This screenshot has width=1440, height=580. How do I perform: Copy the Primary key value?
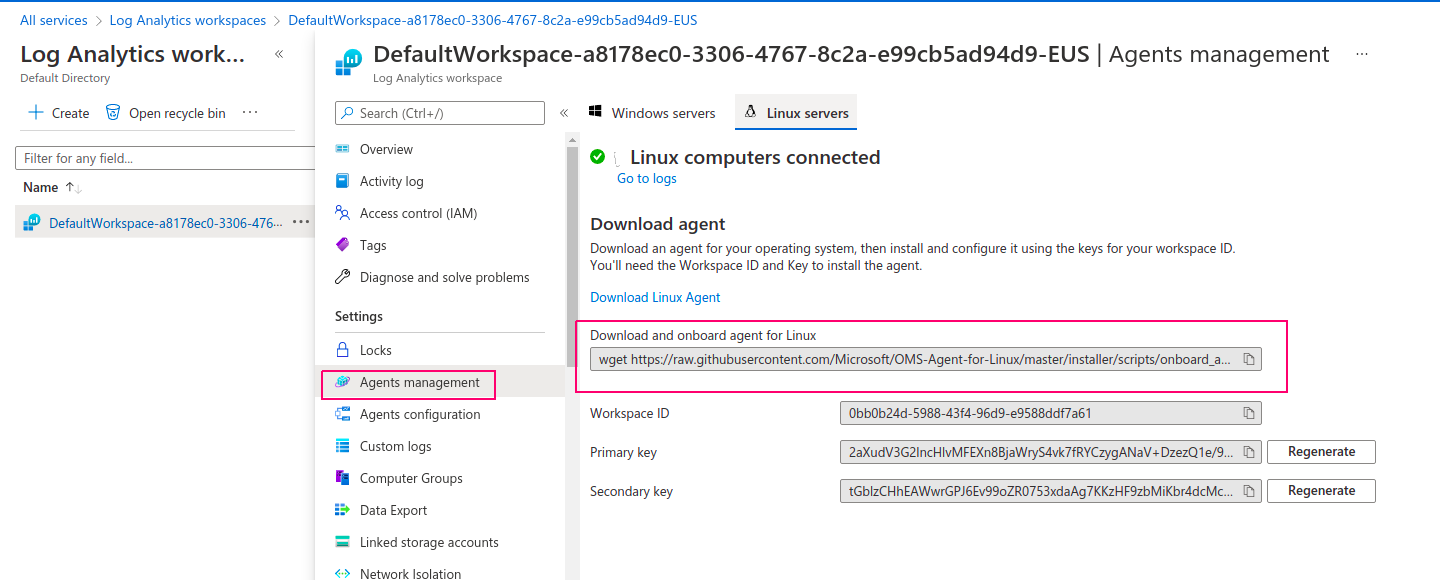click(x=1249, y=452)
